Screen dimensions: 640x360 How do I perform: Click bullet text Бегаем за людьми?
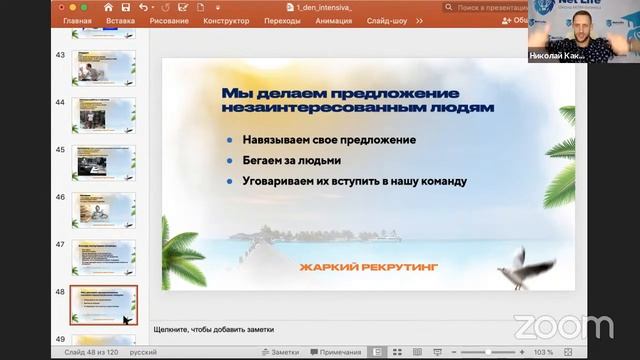(x=291, y=160)
